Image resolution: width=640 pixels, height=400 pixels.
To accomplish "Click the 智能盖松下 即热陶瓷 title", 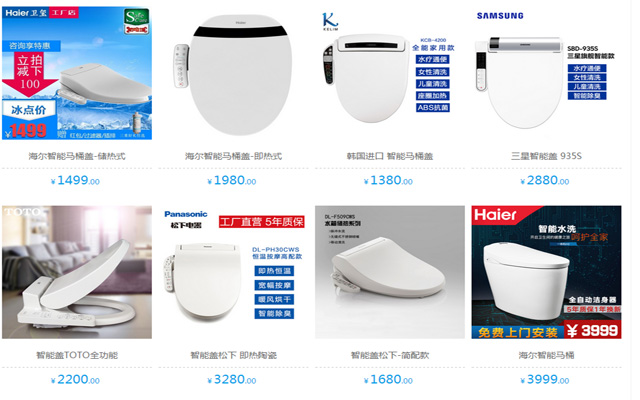I will 233,355.
